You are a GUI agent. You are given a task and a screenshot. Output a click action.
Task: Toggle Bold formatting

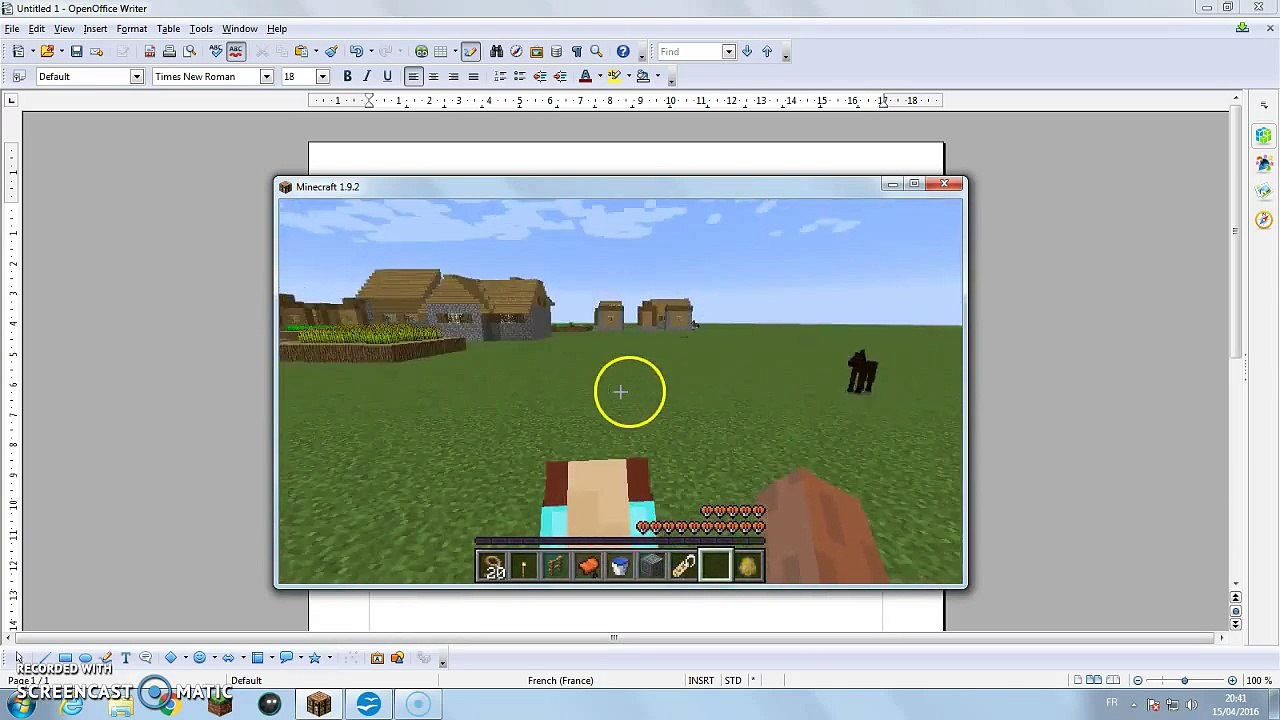(347, 77)
